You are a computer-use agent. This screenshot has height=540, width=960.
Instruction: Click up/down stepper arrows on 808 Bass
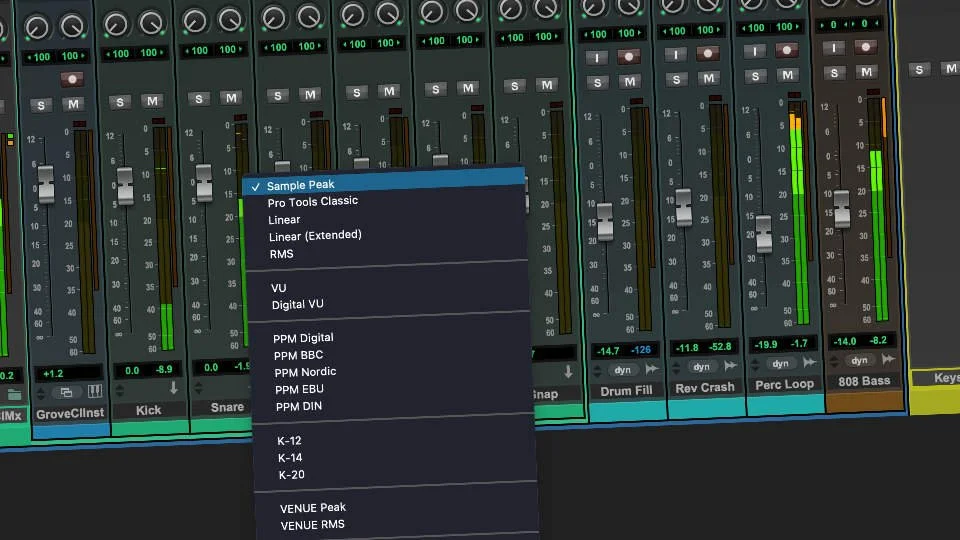pyautogui.click(x=834, y=362)
